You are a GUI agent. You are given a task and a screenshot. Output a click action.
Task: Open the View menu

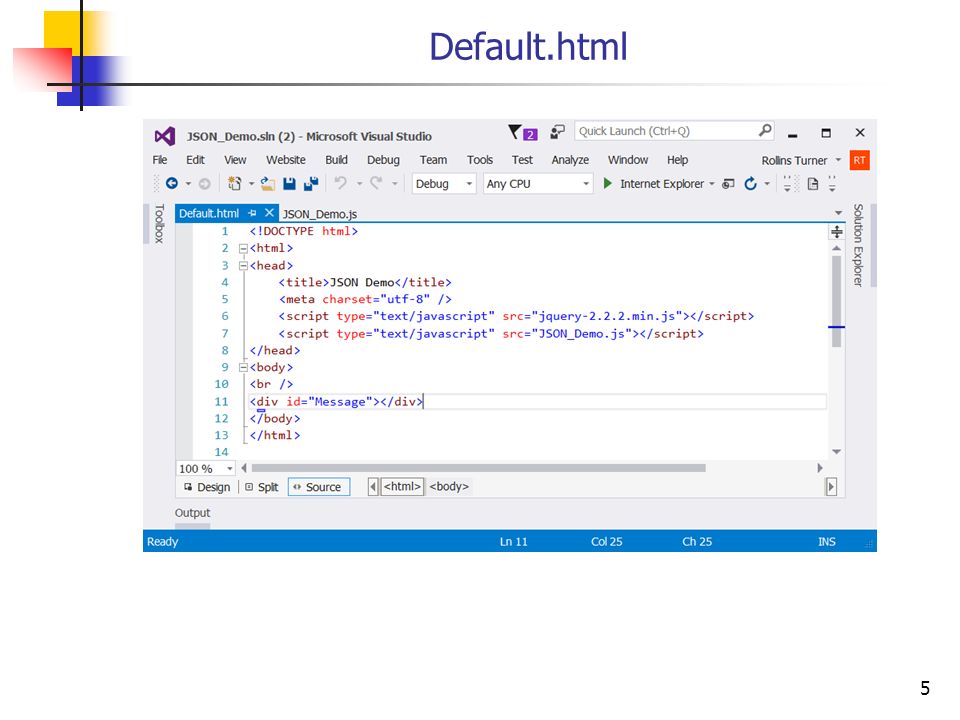tap(235, 160)
